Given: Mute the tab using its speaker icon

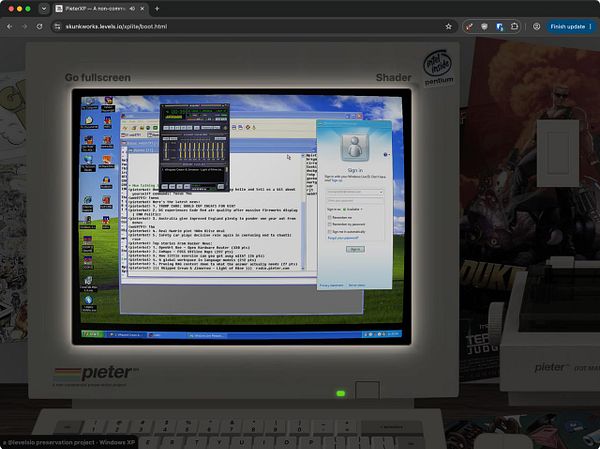Looking at the screenshot, I should pos(132,8).
